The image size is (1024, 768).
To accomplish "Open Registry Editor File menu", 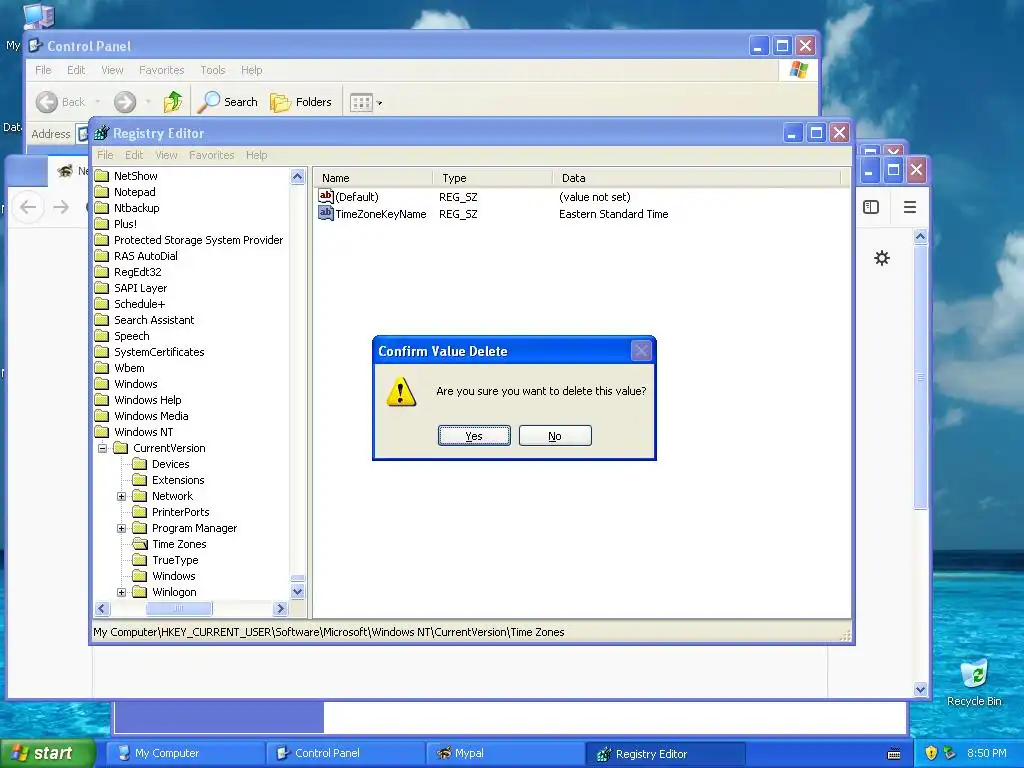I will tap(105, 155).
